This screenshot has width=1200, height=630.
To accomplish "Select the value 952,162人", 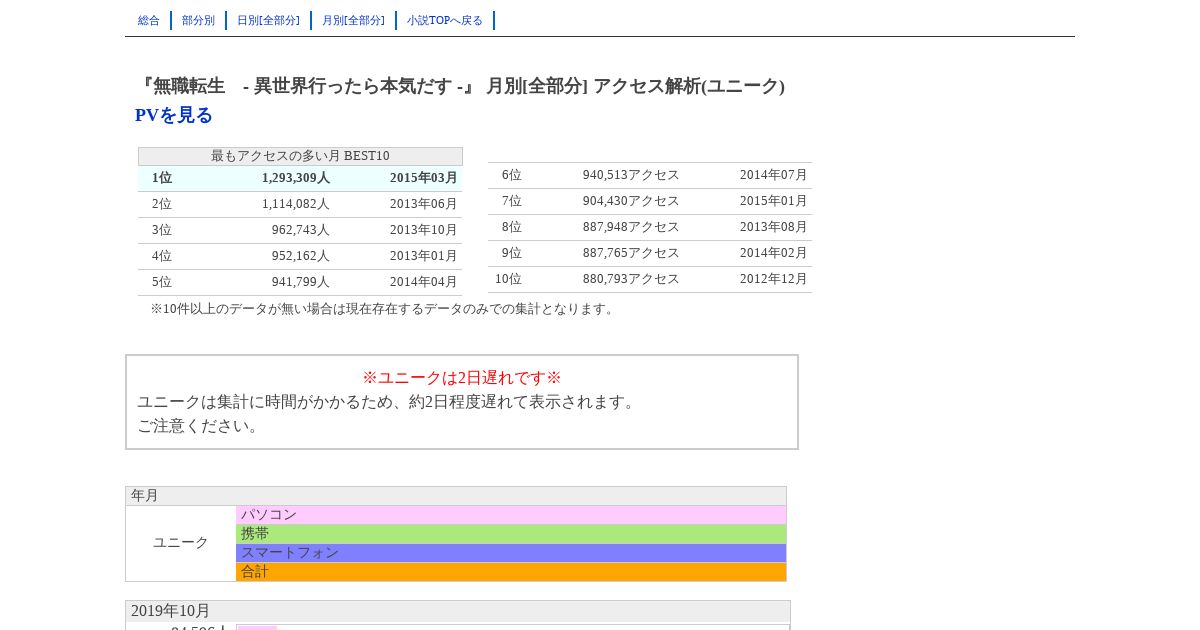I will [x=301, y=256].
